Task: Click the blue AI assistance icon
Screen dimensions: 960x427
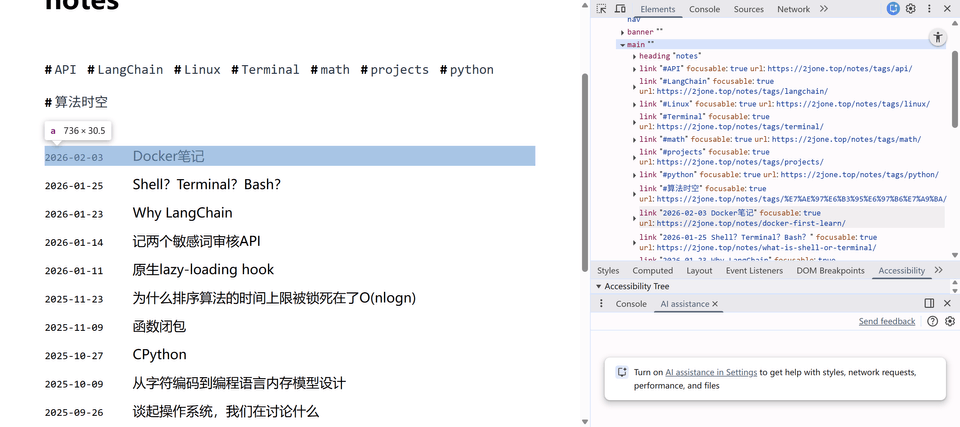Action: (x=893, y=9)
